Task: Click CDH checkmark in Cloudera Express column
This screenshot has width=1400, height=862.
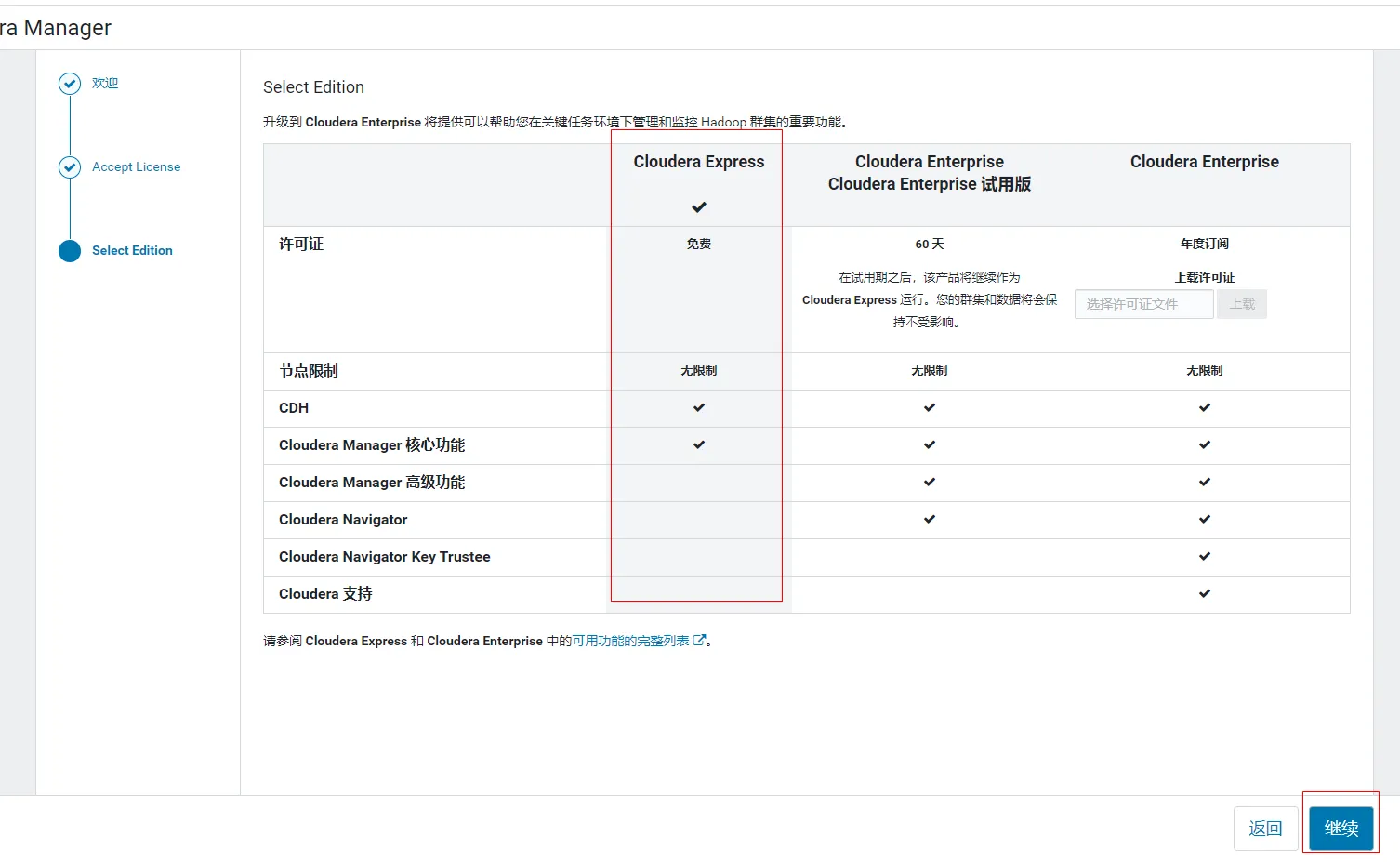Action: pos(699,407)
